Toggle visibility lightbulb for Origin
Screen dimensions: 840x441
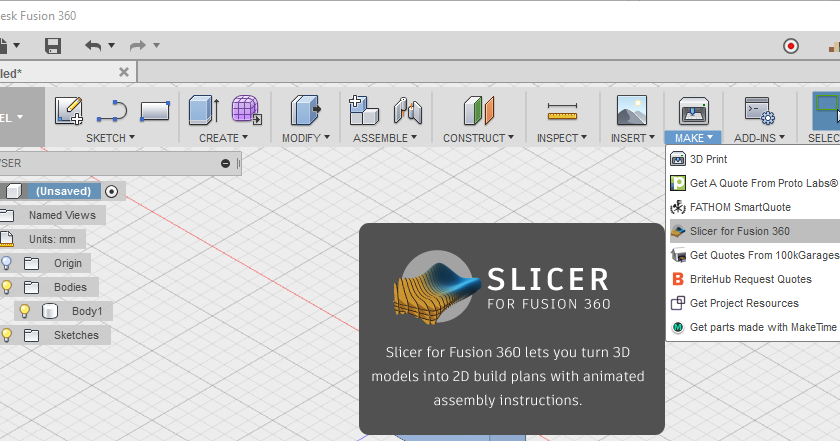(x=6, y=263)
